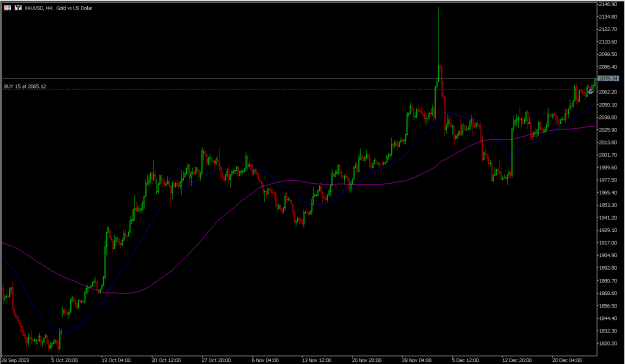Viewport: 625px width, 364px height.
Task: Click the 27 Oct 20:00 time label
Action: (216, 360)
